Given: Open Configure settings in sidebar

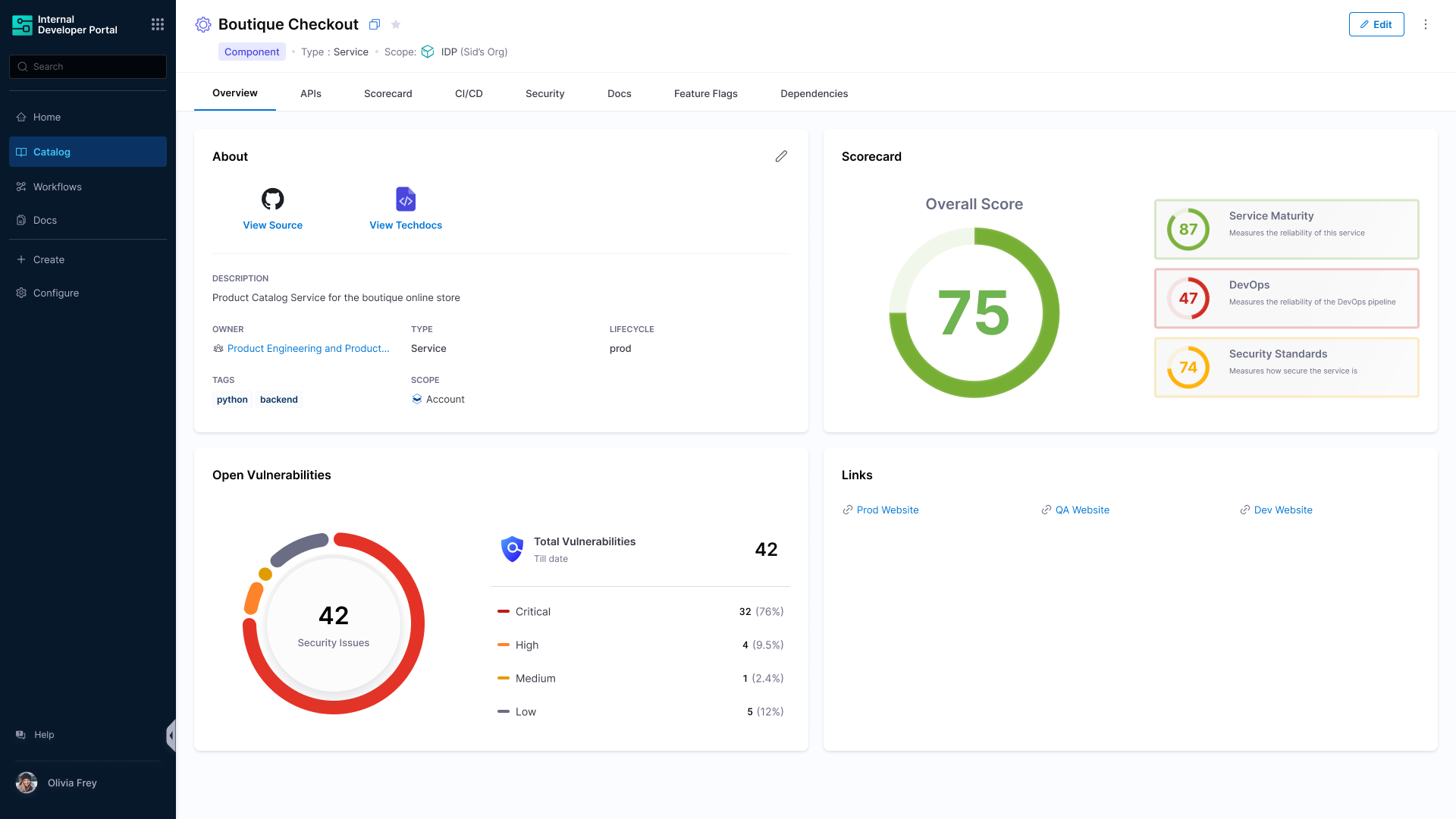Looking at the screenshot, I should pyautogui.click(x=55, y=293).
